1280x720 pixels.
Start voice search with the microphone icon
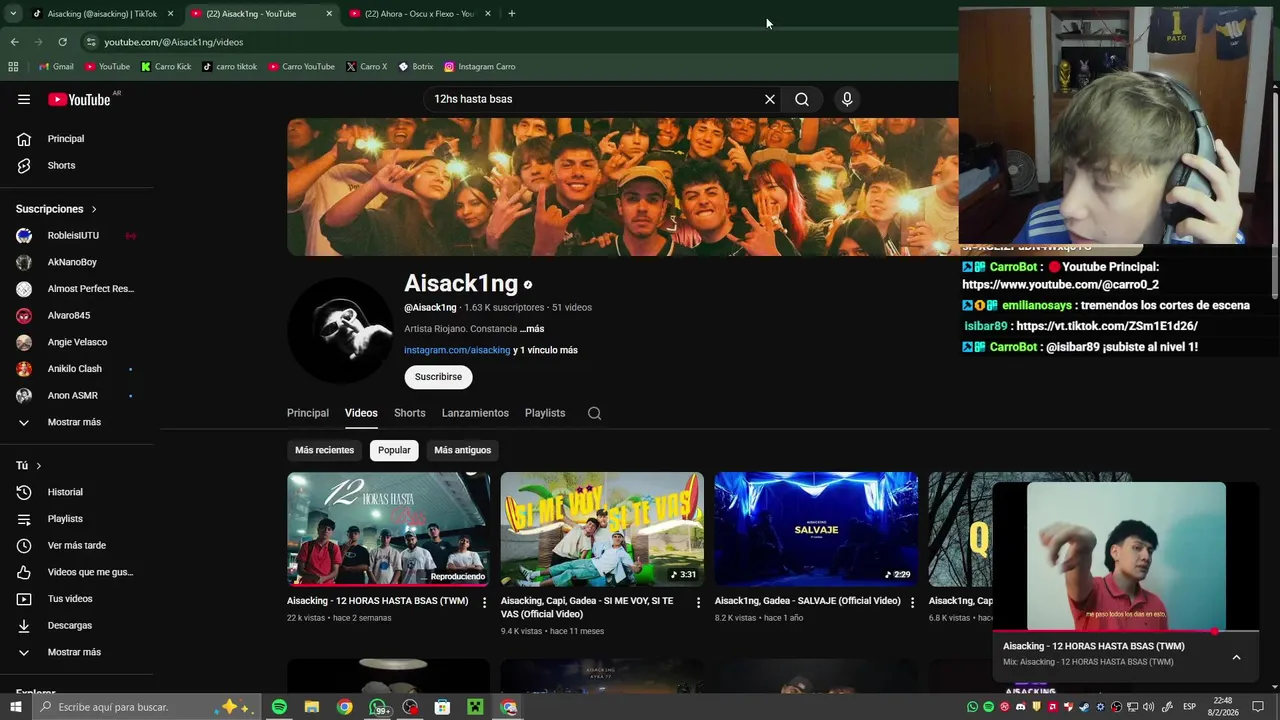(x=847, y=99)
